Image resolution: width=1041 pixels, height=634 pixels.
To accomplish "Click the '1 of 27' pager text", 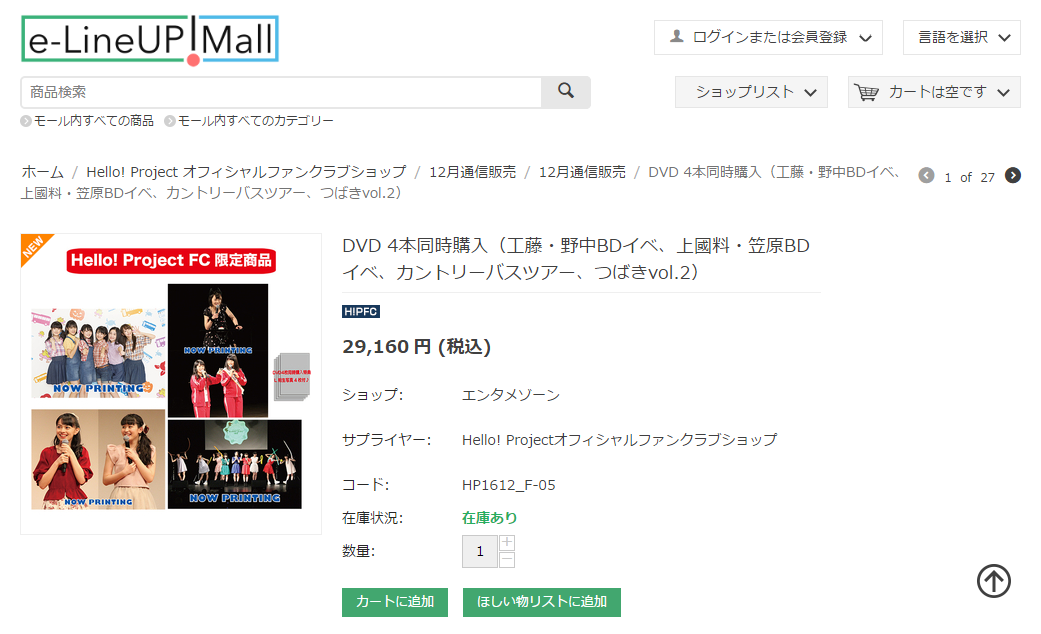I will pos(969,177).
